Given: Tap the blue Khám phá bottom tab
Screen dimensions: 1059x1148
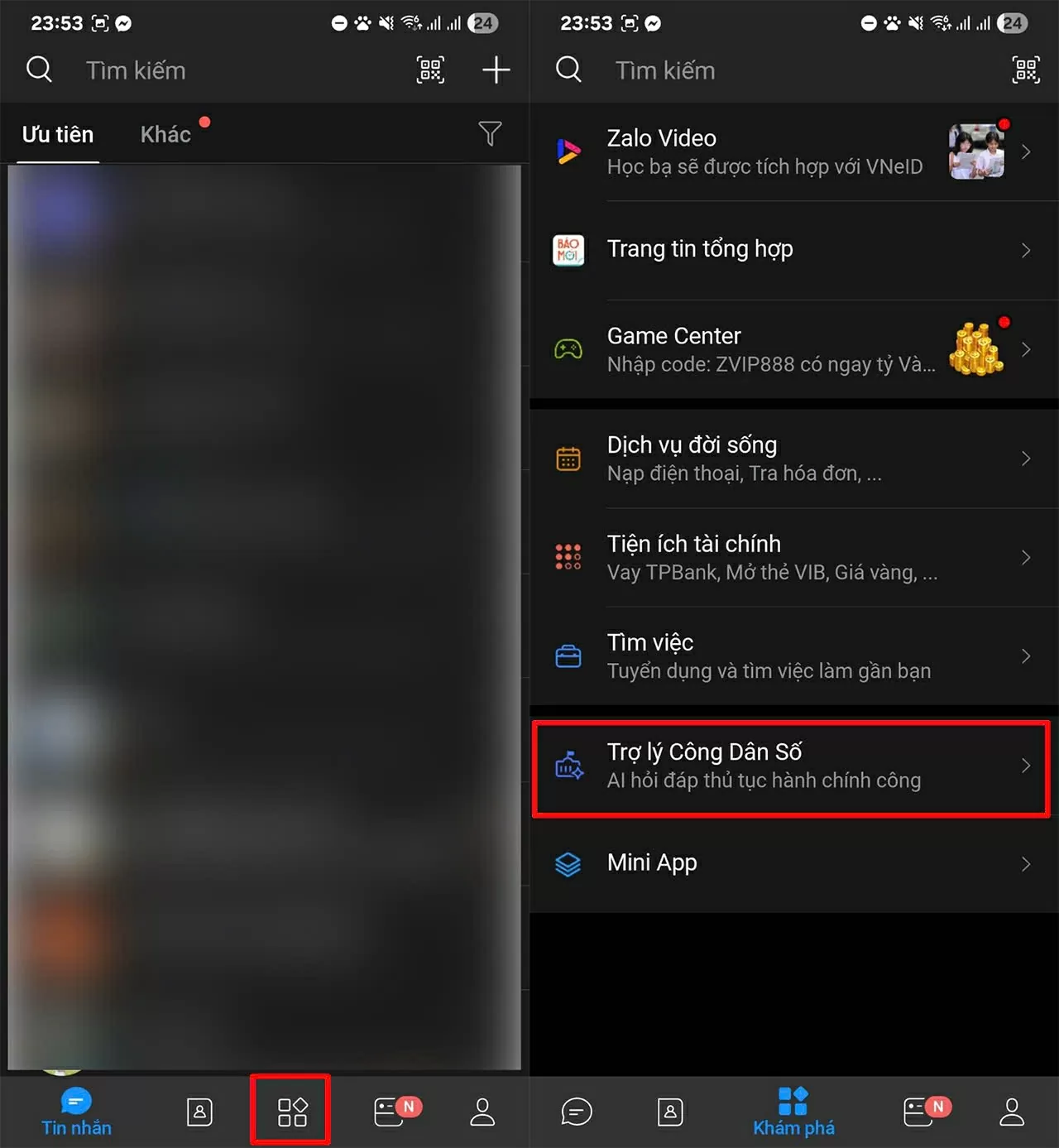Looking at the screenshot, I should coord(793,1112).
